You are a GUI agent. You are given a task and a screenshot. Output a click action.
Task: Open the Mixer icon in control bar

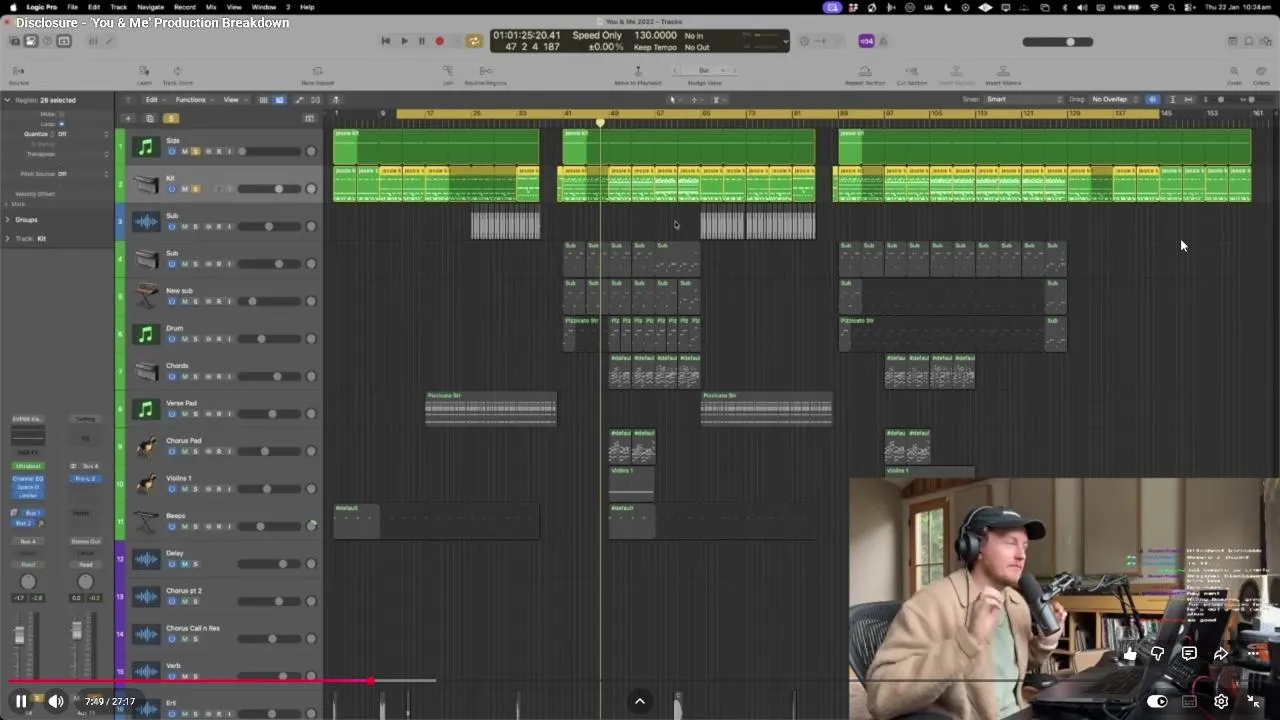[93, 41]
